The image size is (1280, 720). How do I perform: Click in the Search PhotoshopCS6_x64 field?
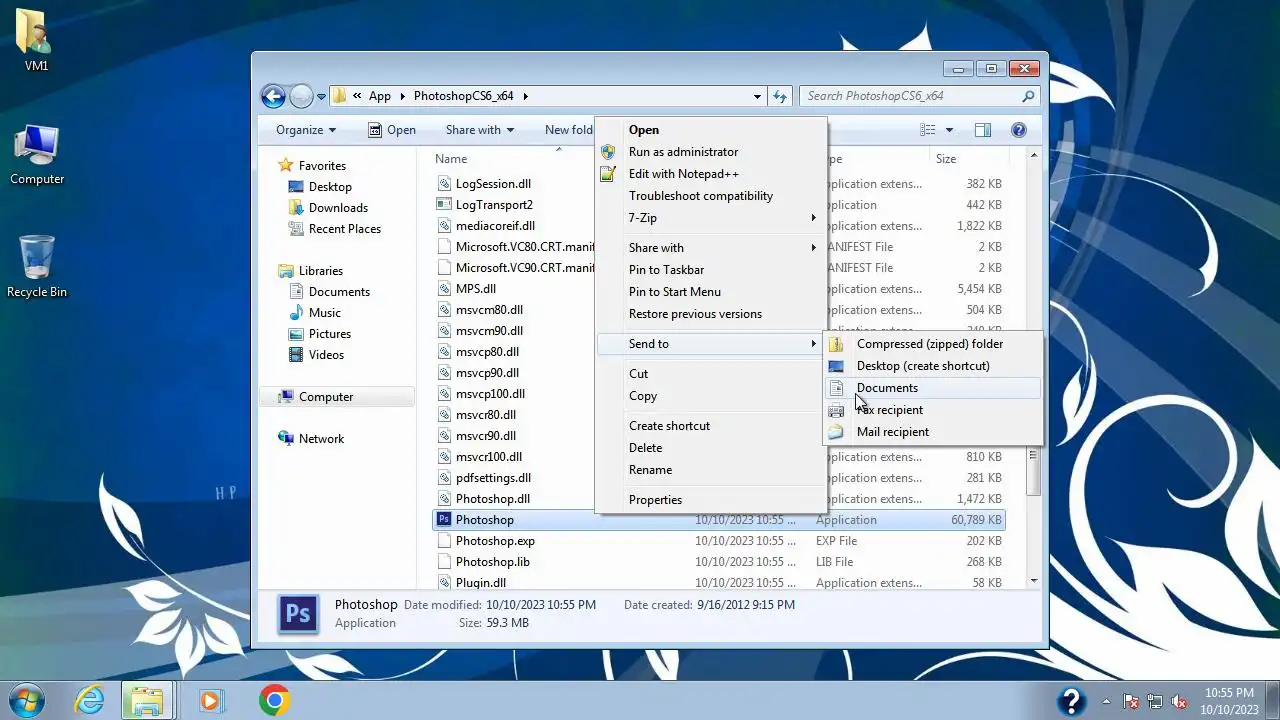(x=910, y=96)
